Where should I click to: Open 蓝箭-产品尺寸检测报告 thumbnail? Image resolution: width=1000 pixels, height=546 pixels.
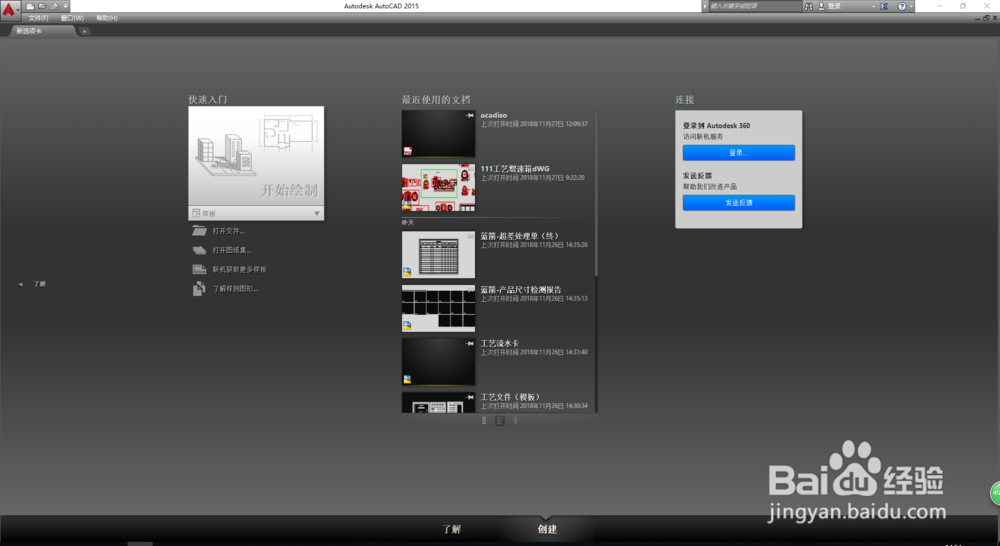tap(438, 308)
